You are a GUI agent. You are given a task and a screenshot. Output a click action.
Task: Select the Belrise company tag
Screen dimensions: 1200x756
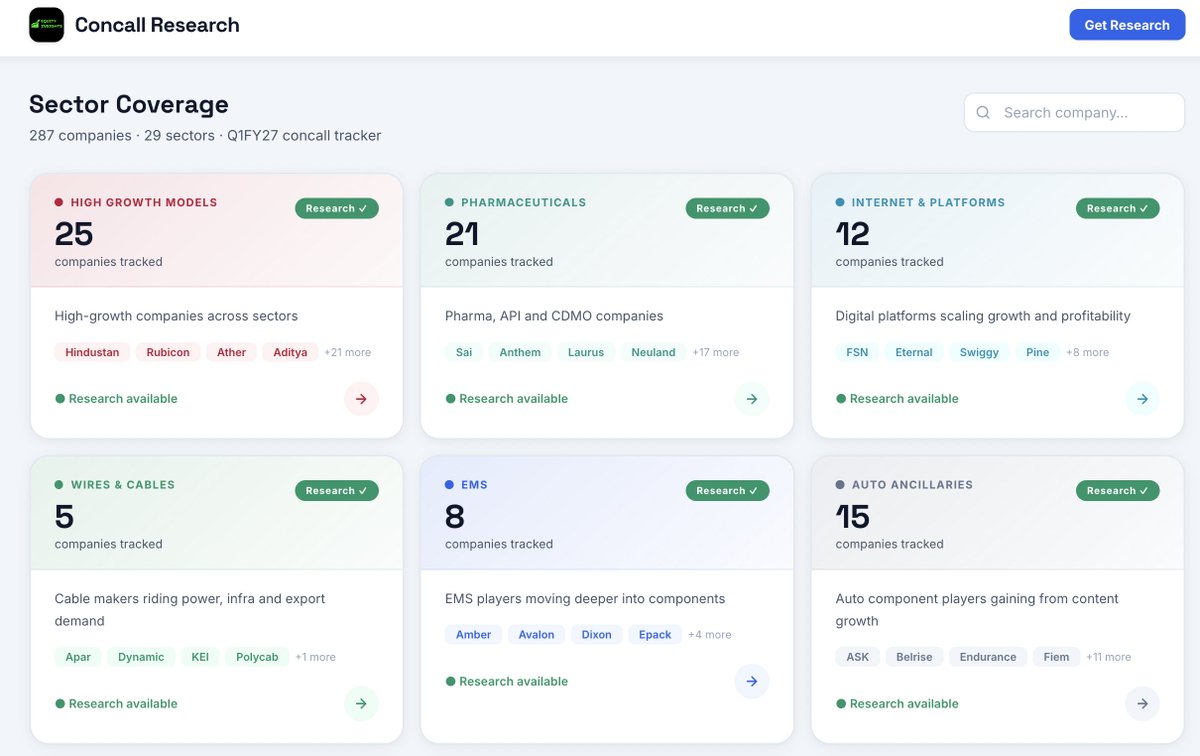tap(914, 657)
